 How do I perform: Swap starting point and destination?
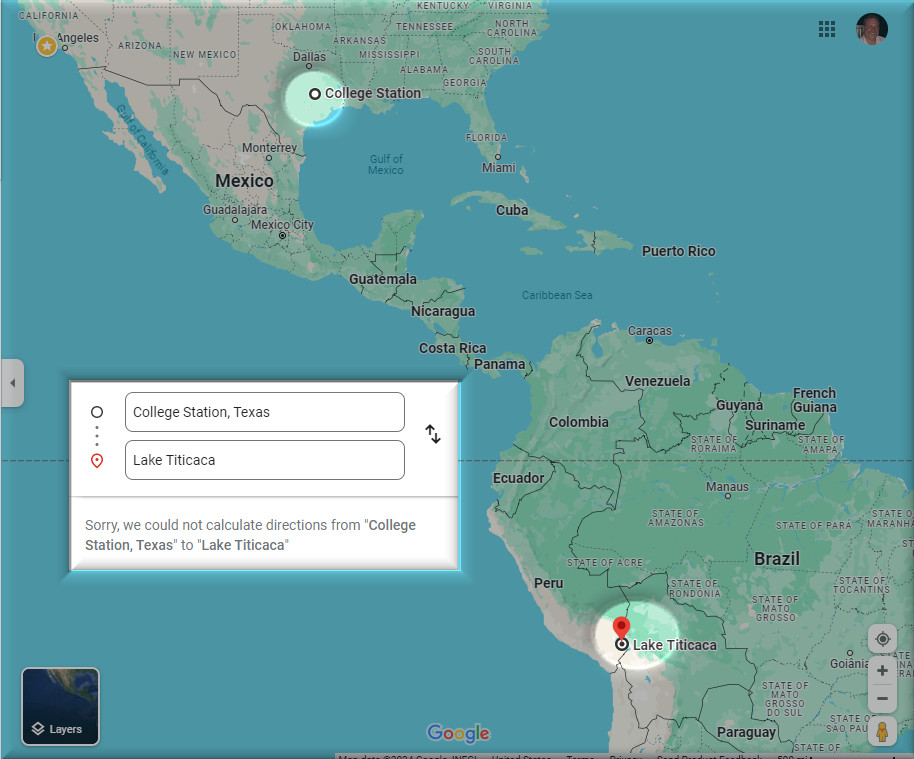click(x=432, y=434)
